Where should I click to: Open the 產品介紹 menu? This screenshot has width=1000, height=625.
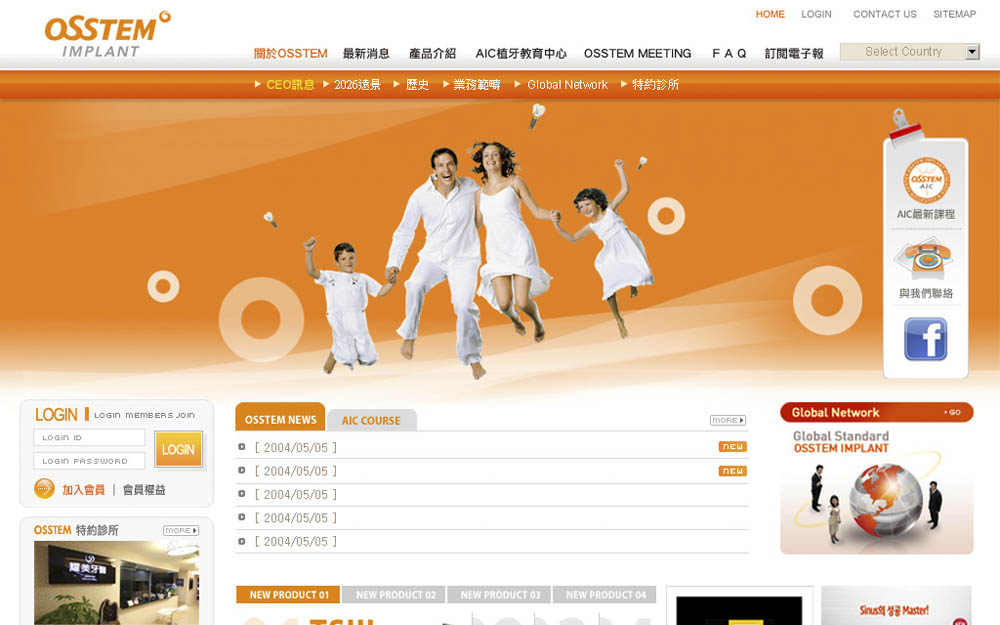[432, 54]
